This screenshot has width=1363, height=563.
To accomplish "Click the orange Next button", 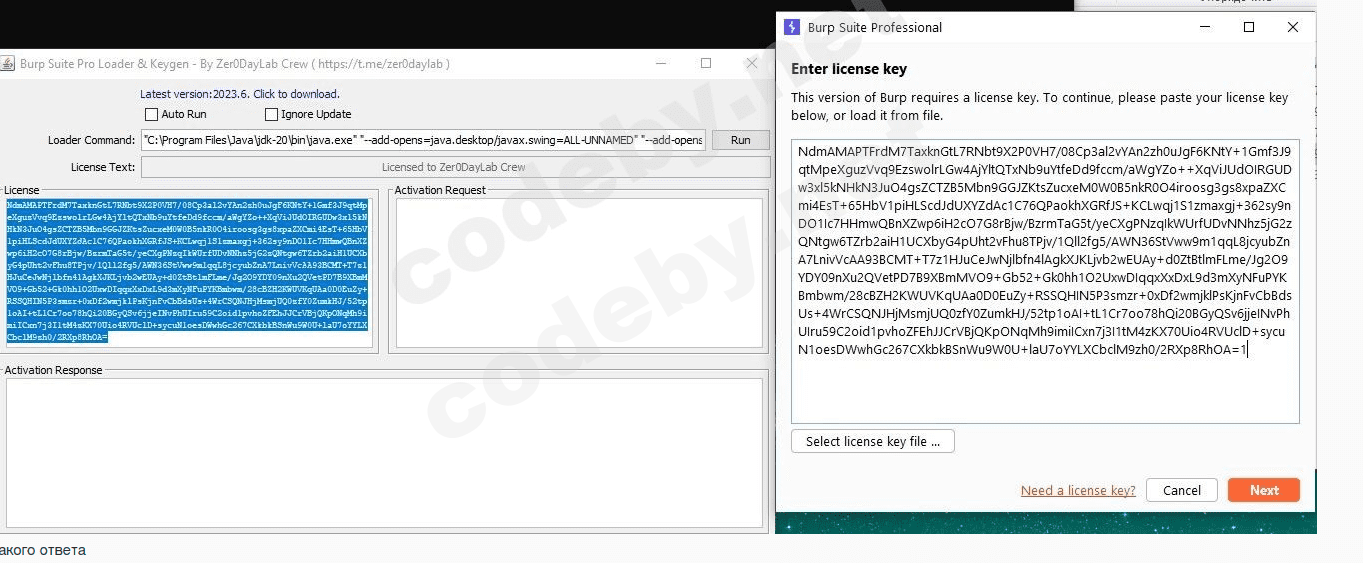I will coord(1264,490).
